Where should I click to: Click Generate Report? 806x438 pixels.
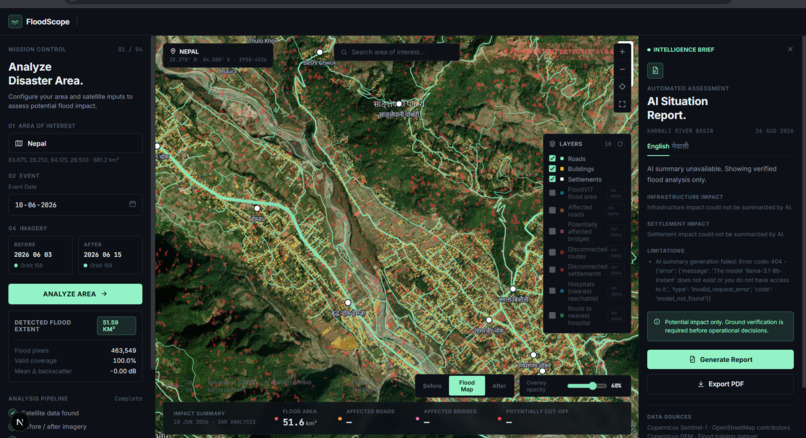click(720, 359)
